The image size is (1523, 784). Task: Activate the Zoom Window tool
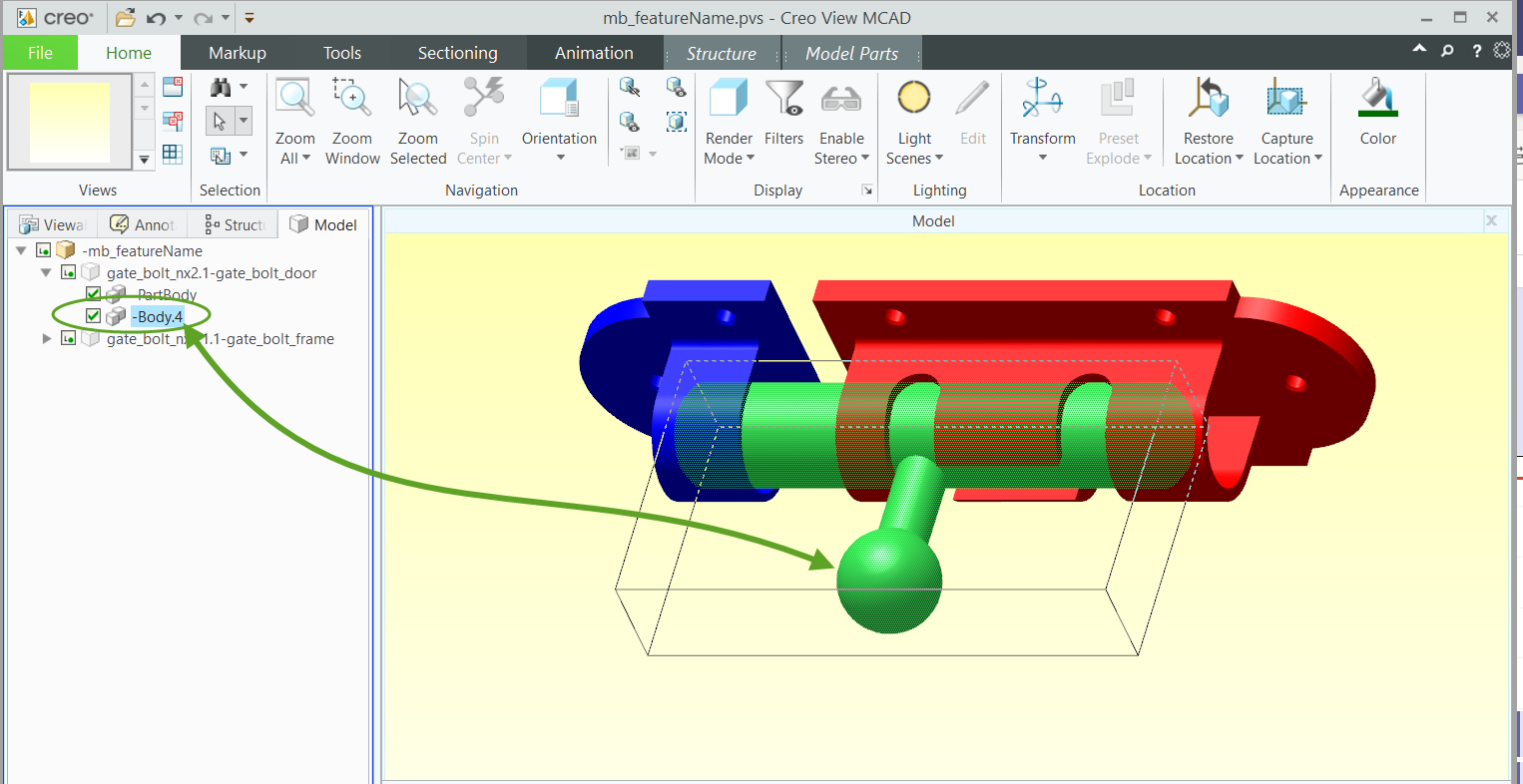point(352,122)
